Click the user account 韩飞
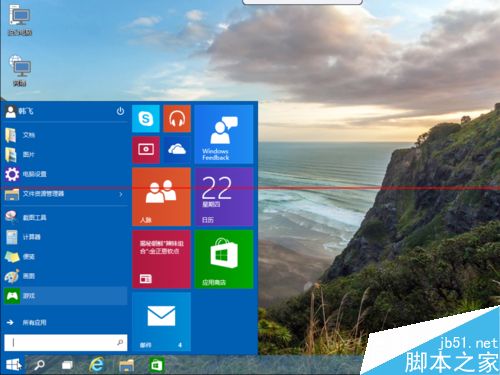The height and width of the screenshot is (375, 500). pos(19,111)
